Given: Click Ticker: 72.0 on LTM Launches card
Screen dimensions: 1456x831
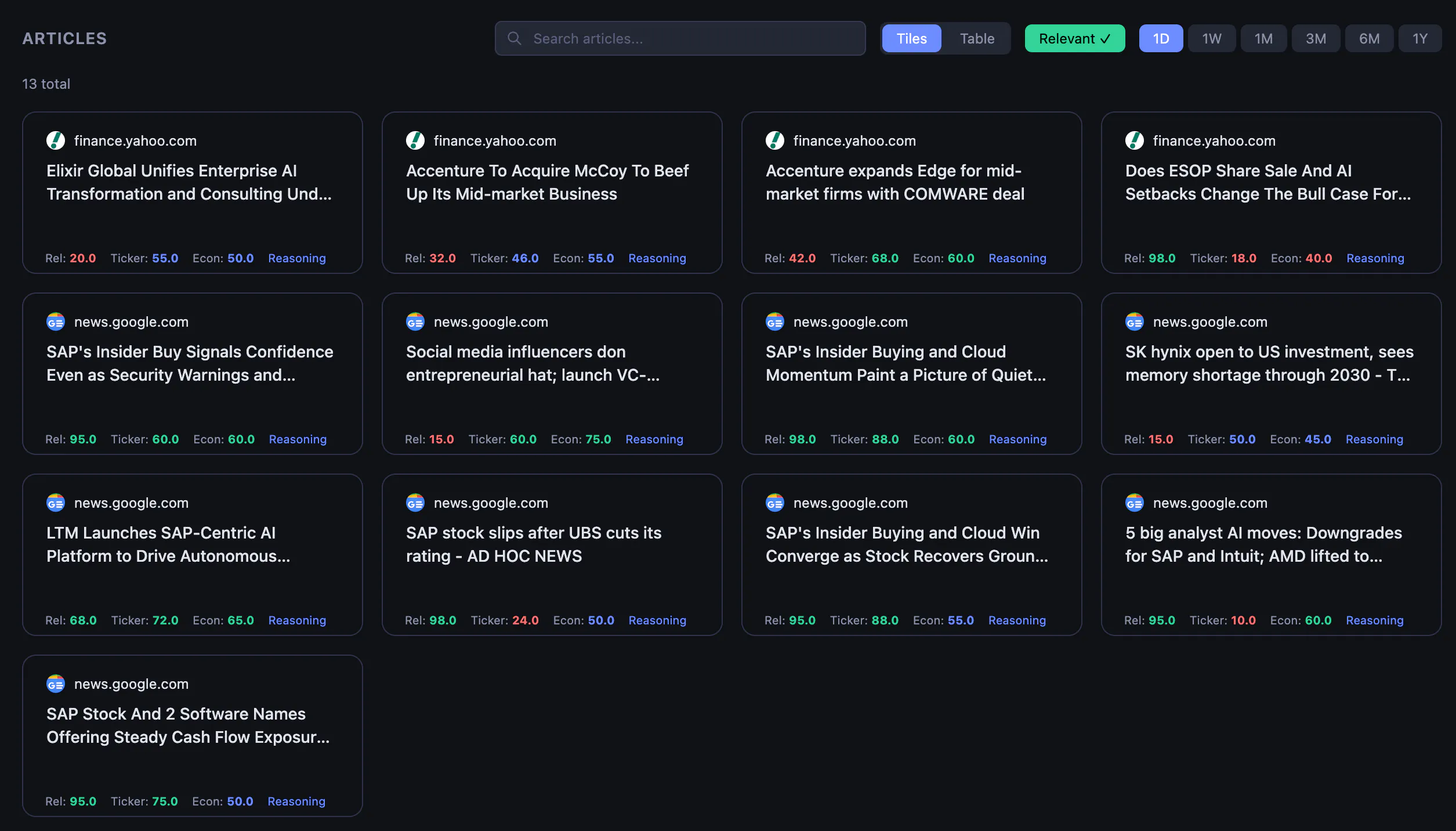Looking at the screenshot, I should click(x=144, y=620).
